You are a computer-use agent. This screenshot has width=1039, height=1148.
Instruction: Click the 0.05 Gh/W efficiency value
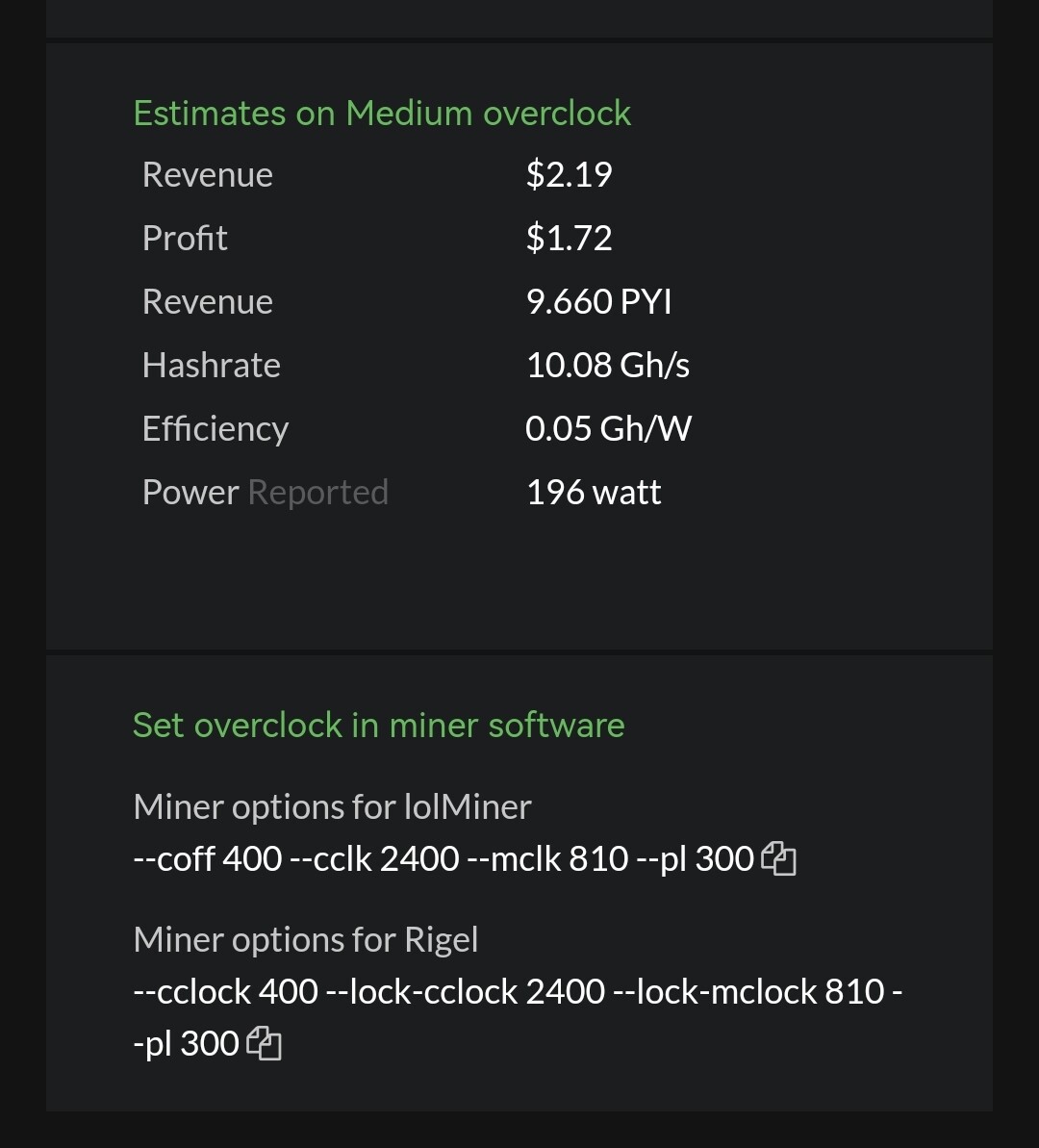[x=608, y=428]
